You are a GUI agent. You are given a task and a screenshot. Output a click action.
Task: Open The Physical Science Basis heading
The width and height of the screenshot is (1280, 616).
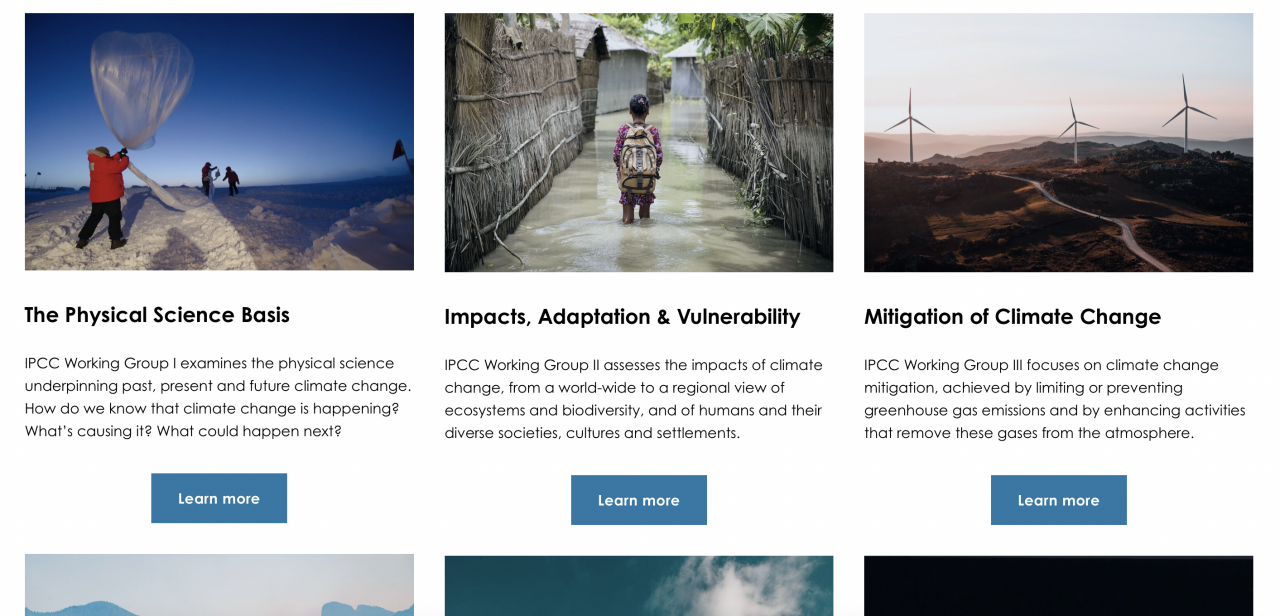pos(157,315)
